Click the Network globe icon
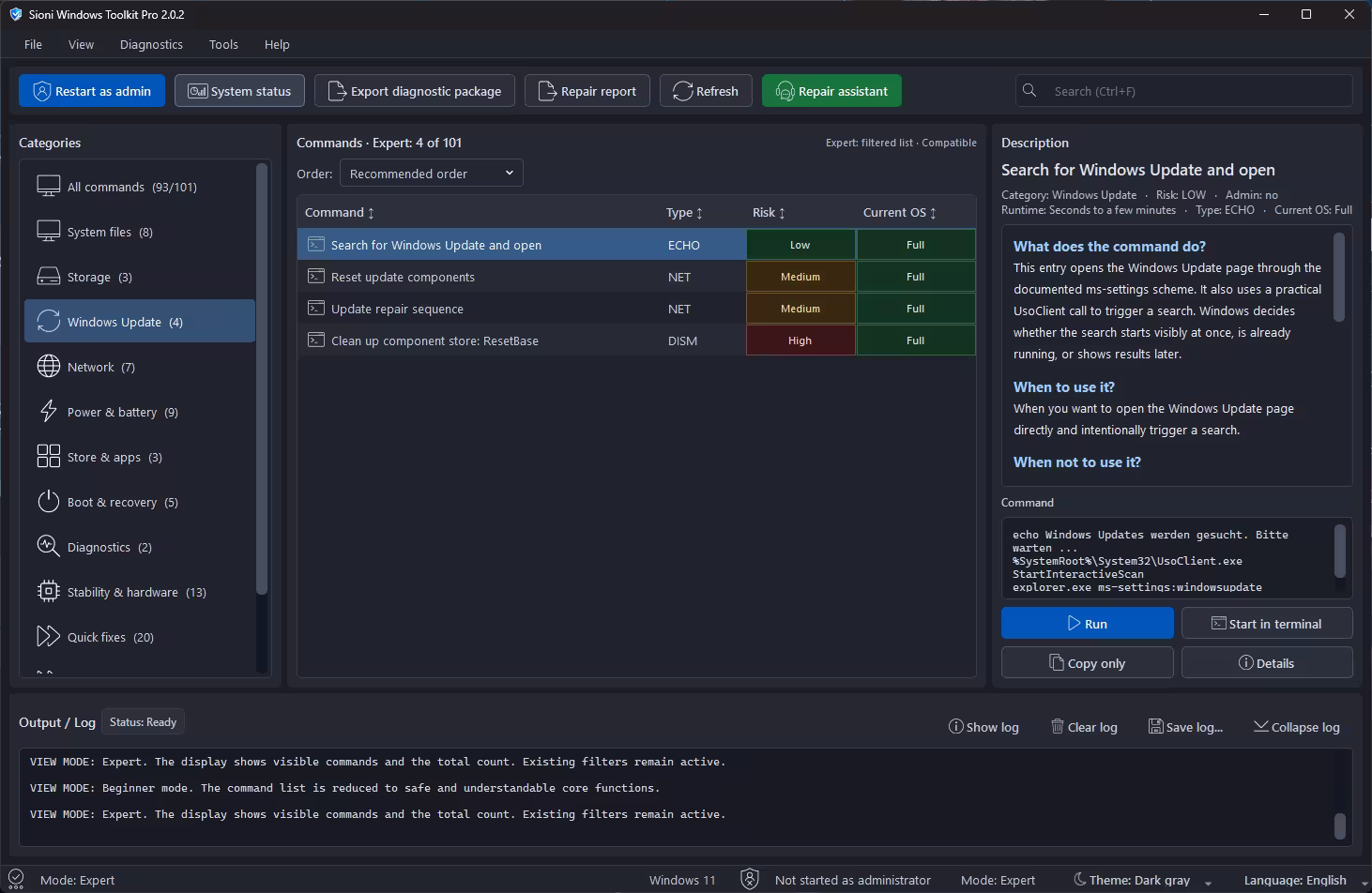The image size is (1372, 893). pyautogui.click(x=49, y=367)
